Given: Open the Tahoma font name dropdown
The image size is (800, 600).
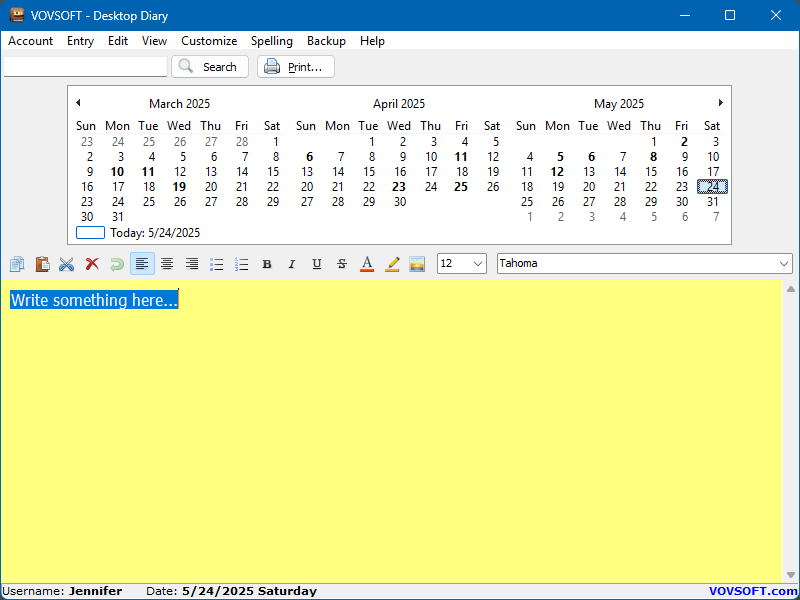Looking at the screenshot, I should click(x=783, y=264).
